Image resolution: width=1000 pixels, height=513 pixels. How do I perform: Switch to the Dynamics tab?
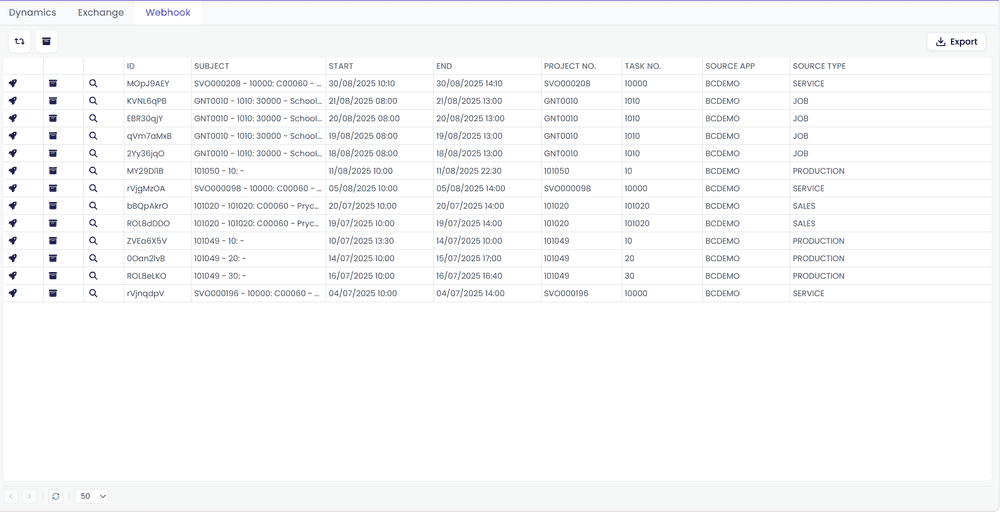pos(33,13)
